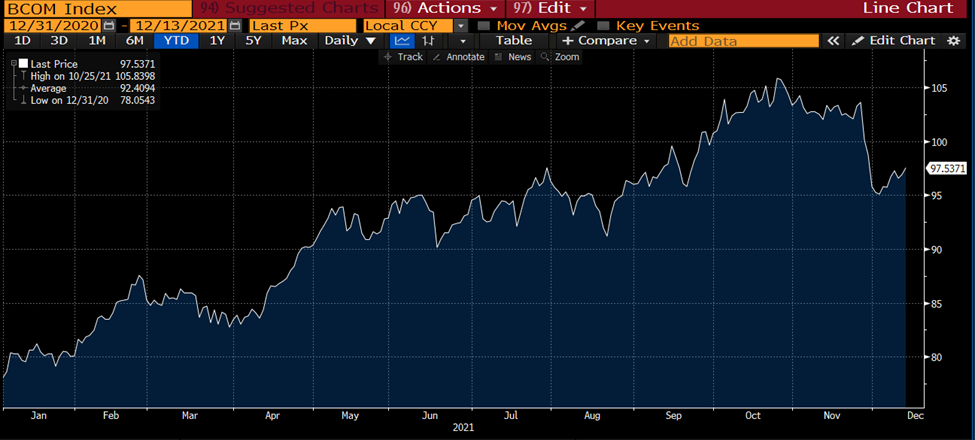
Task: Enable the Key Events checkbox
Action: (604, 25)
